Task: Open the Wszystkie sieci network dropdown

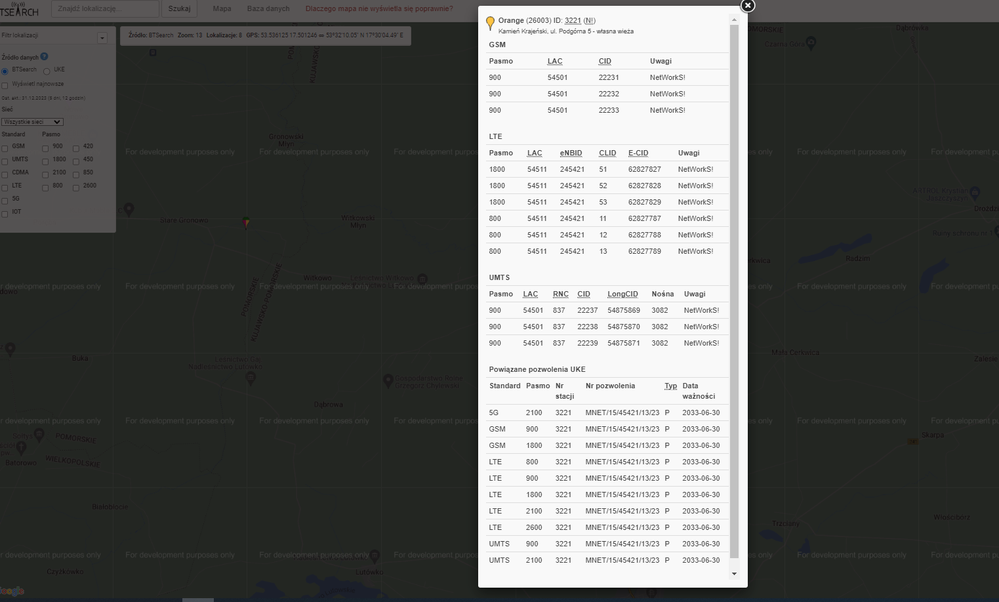Action: click(32, 122)
